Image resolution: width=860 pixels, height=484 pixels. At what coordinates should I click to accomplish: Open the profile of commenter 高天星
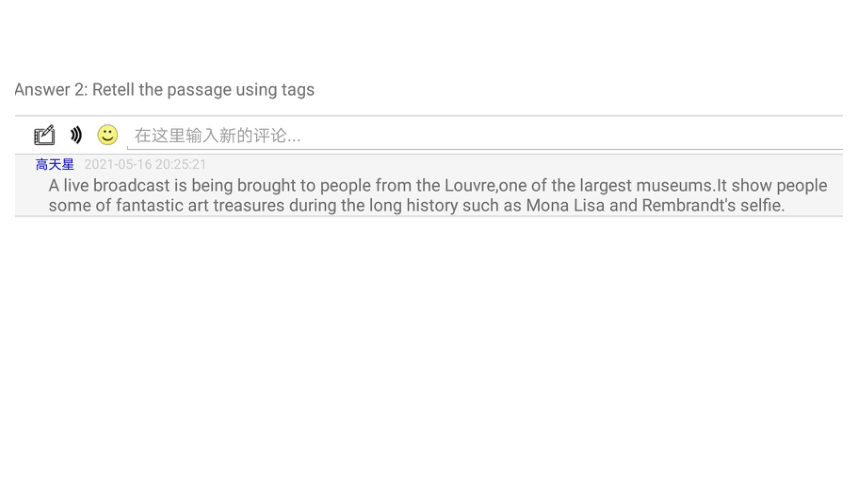(54, 165)
